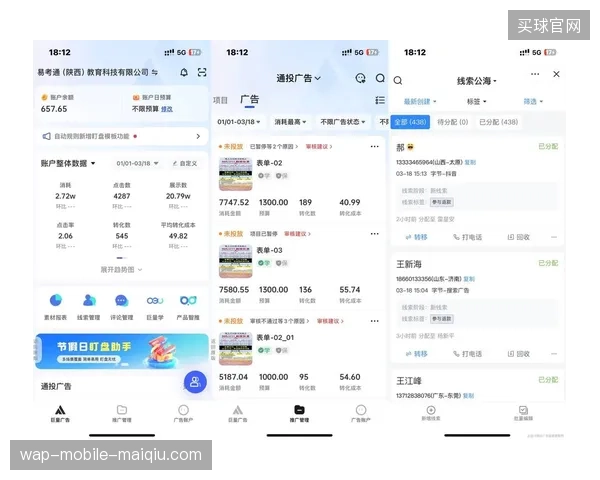Open the 线索公海 title dropdown
The image size is (600, 480).
[476, 81]
